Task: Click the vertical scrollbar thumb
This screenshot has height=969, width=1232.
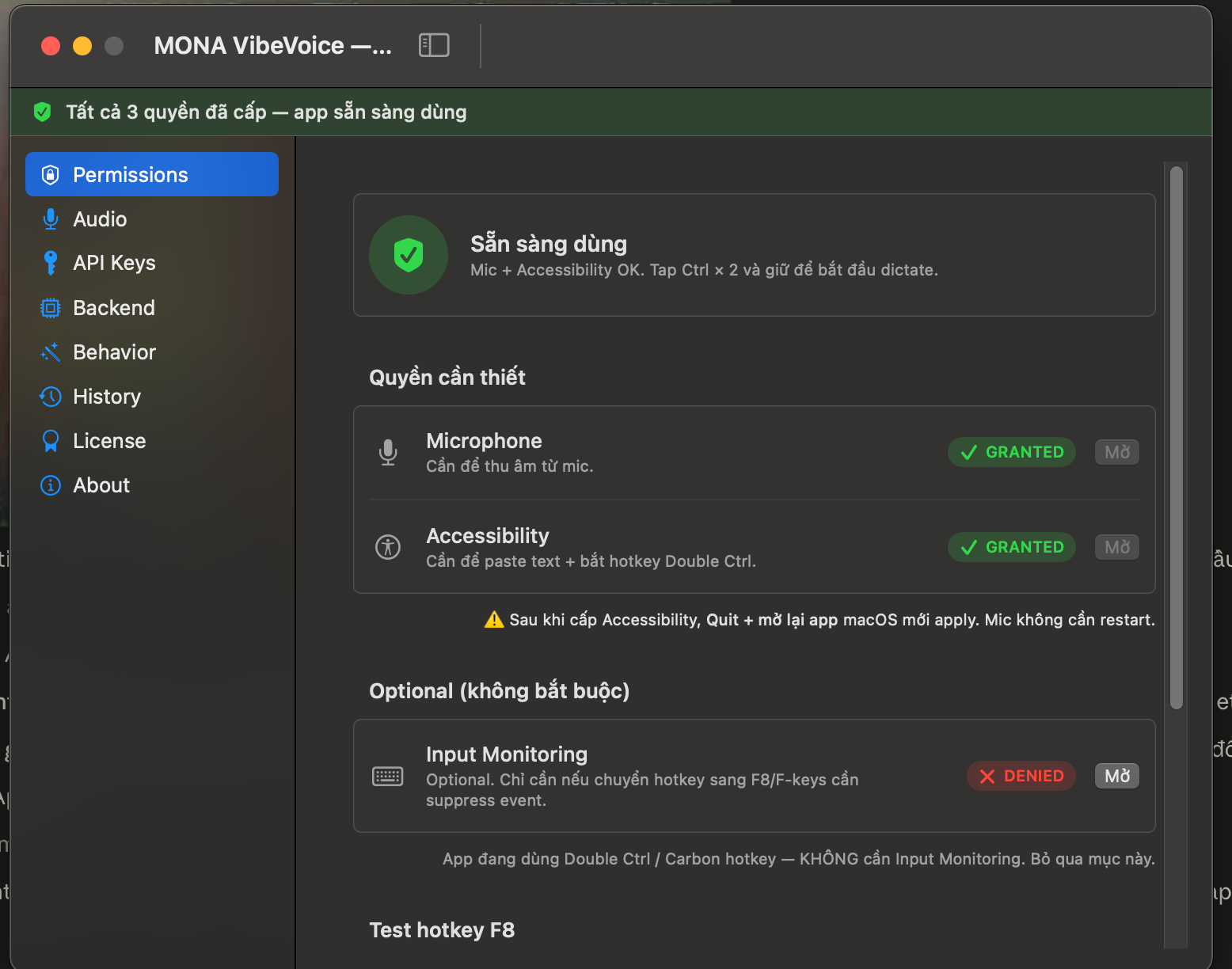Action: (1177, 437)
